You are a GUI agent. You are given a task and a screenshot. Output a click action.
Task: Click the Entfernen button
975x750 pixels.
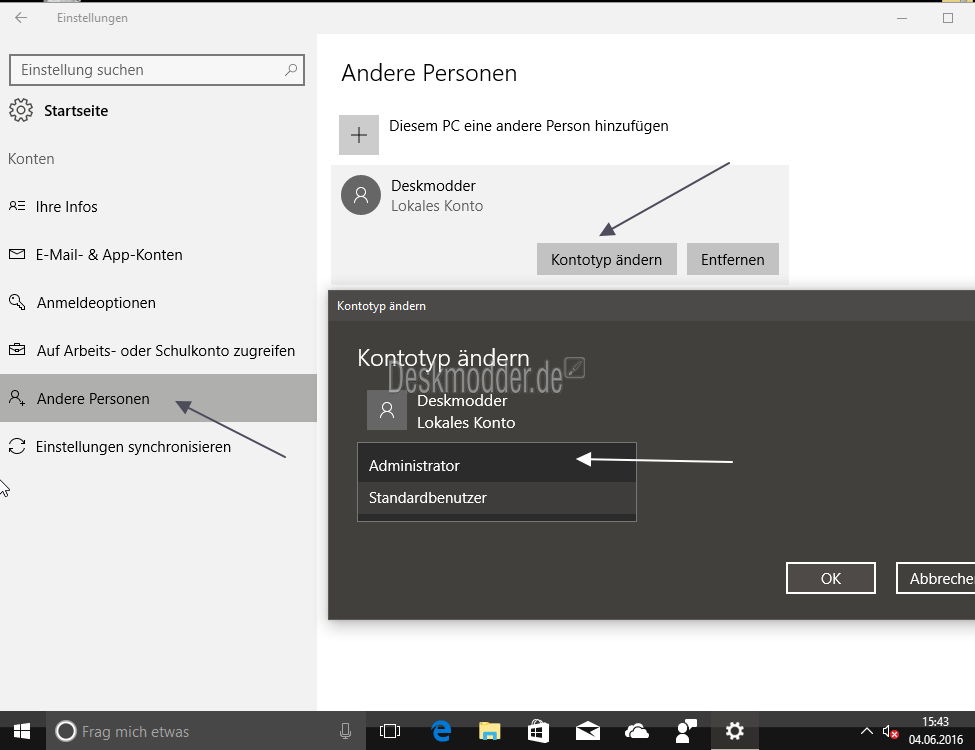point(732,259)
